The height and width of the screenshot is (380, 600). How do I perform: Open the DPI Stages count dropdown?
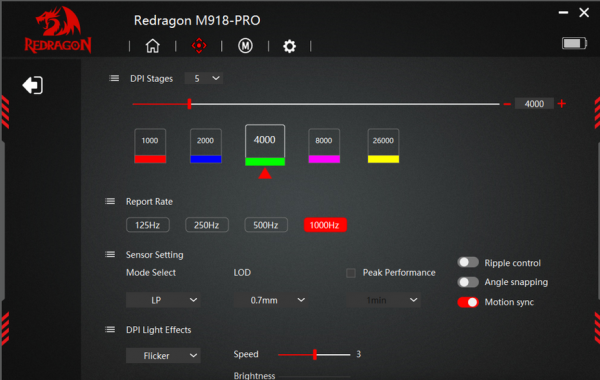tap(204, 78)
